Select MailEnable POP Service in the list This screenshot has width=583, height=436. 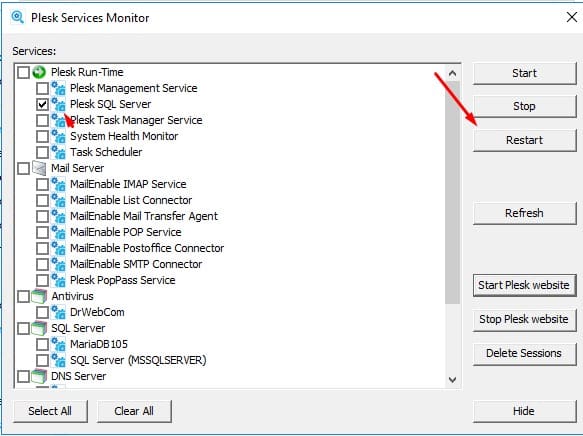click(x=126, y=232)
